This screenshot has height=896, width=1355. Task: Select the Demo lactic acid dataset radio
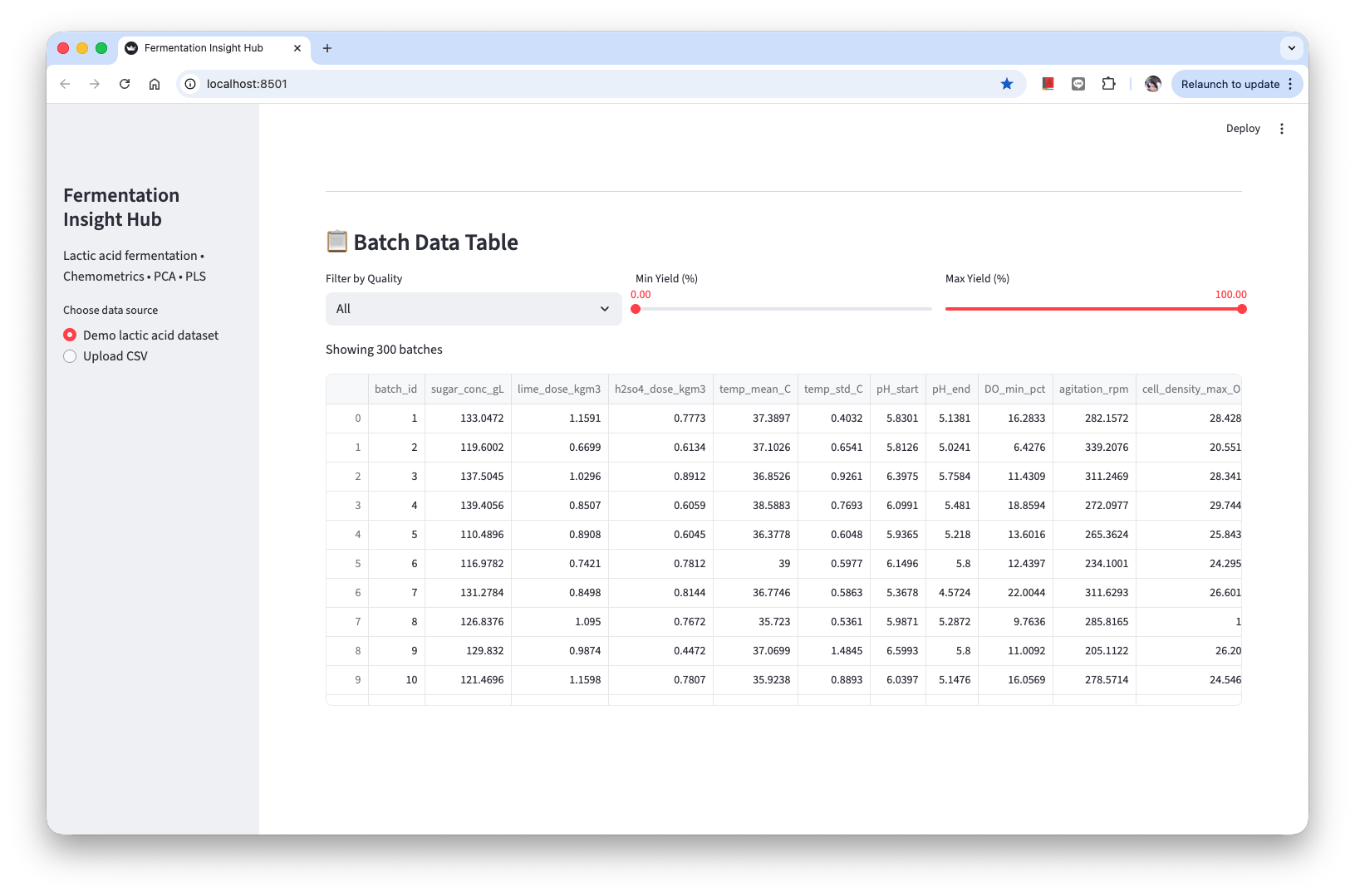(70, 335)
